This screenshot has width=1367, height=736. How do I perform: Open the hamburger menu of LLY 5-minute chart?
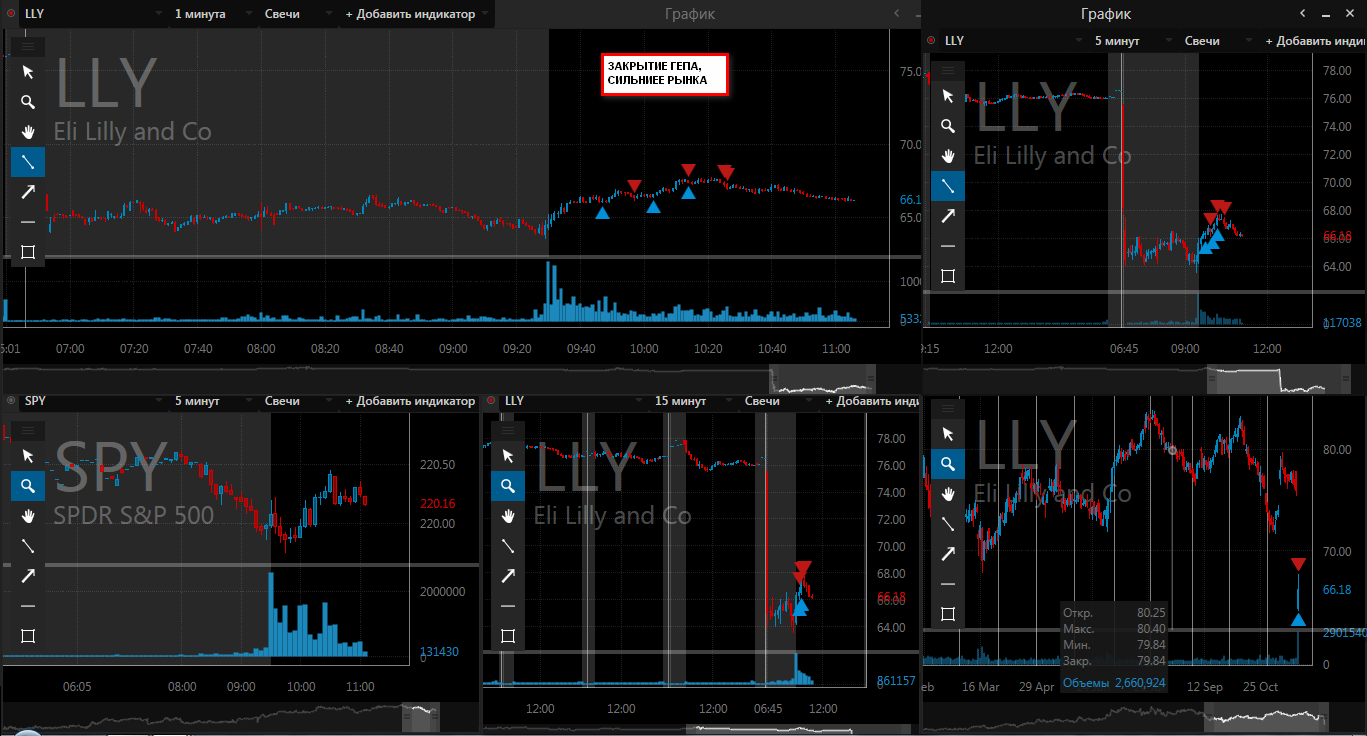click(948, 70)
